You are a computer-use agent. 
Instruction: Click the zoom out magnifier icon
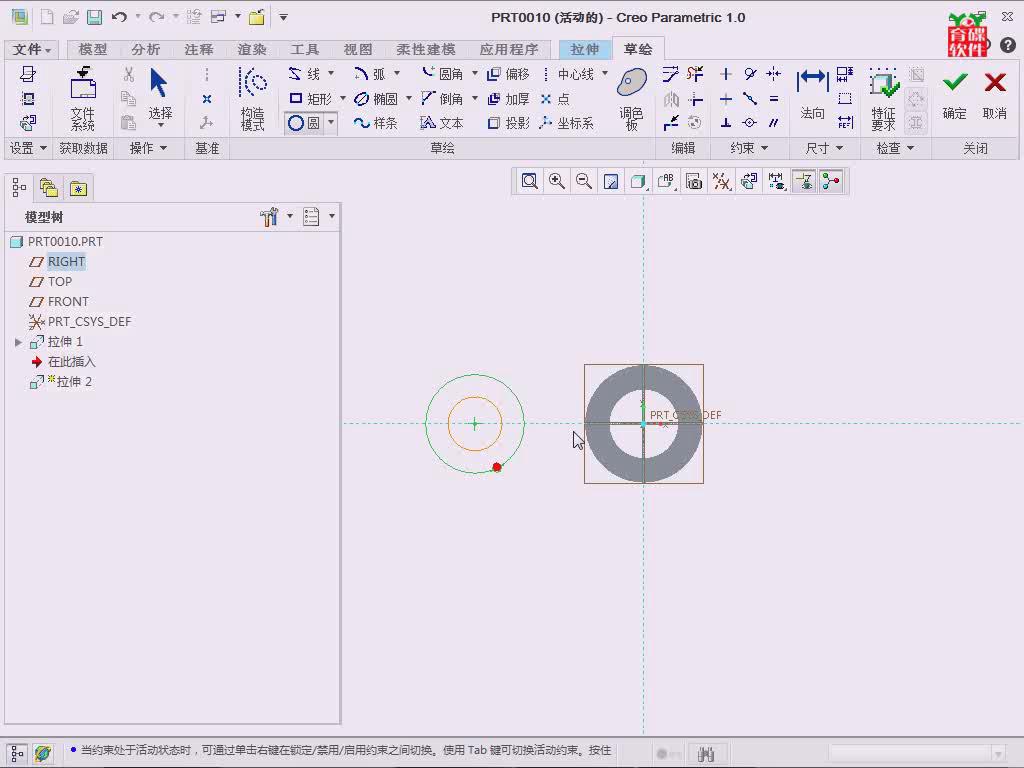[584, 181]
